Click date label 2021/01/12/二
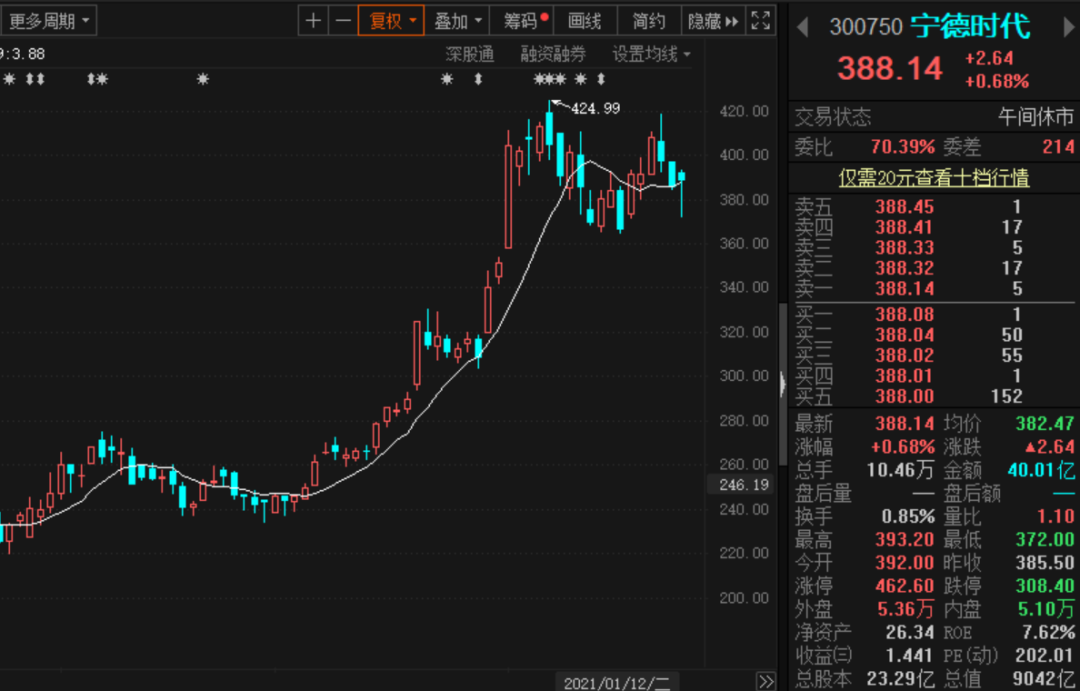 click(x=616, y=683)
